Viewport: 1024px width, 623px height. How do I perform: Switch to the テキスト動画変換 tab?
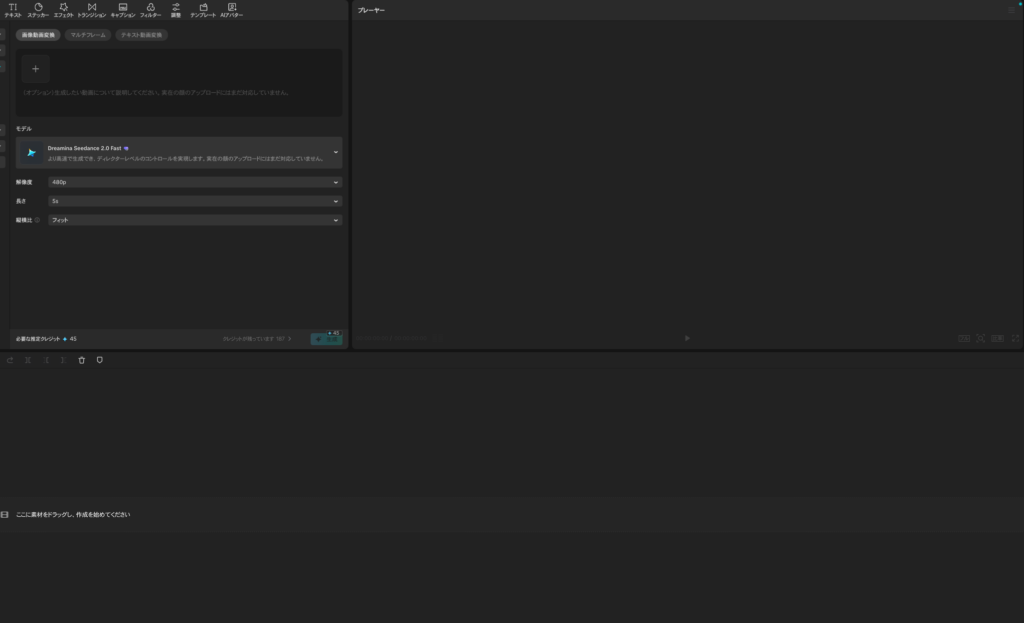[x=141, y=35]
